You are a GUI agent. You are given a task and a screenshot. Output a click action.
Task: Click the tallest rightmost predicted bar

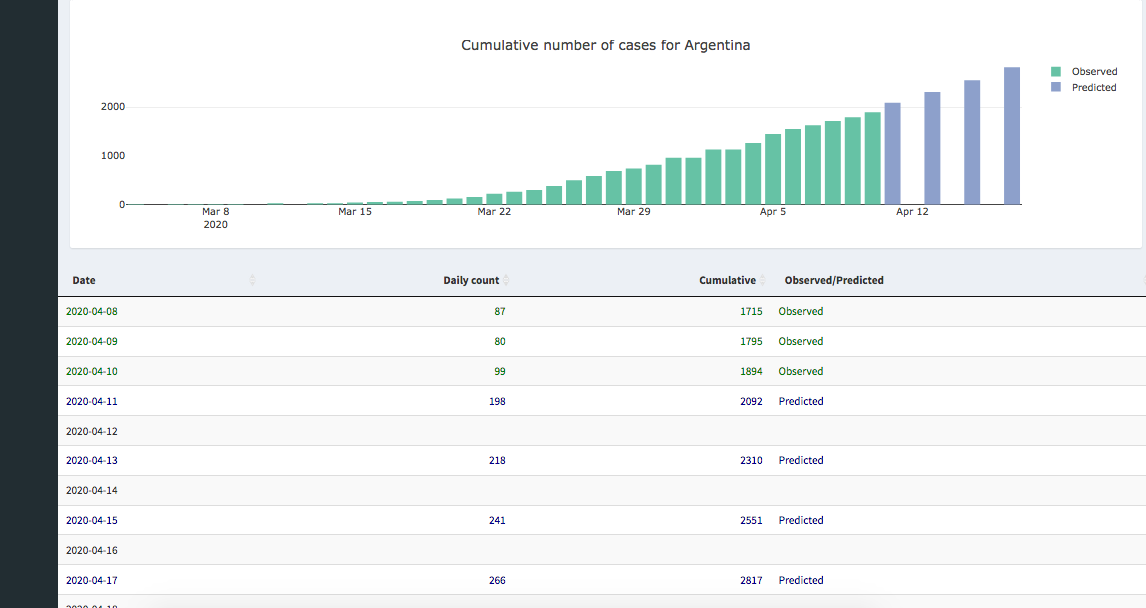click(1011, 136)
